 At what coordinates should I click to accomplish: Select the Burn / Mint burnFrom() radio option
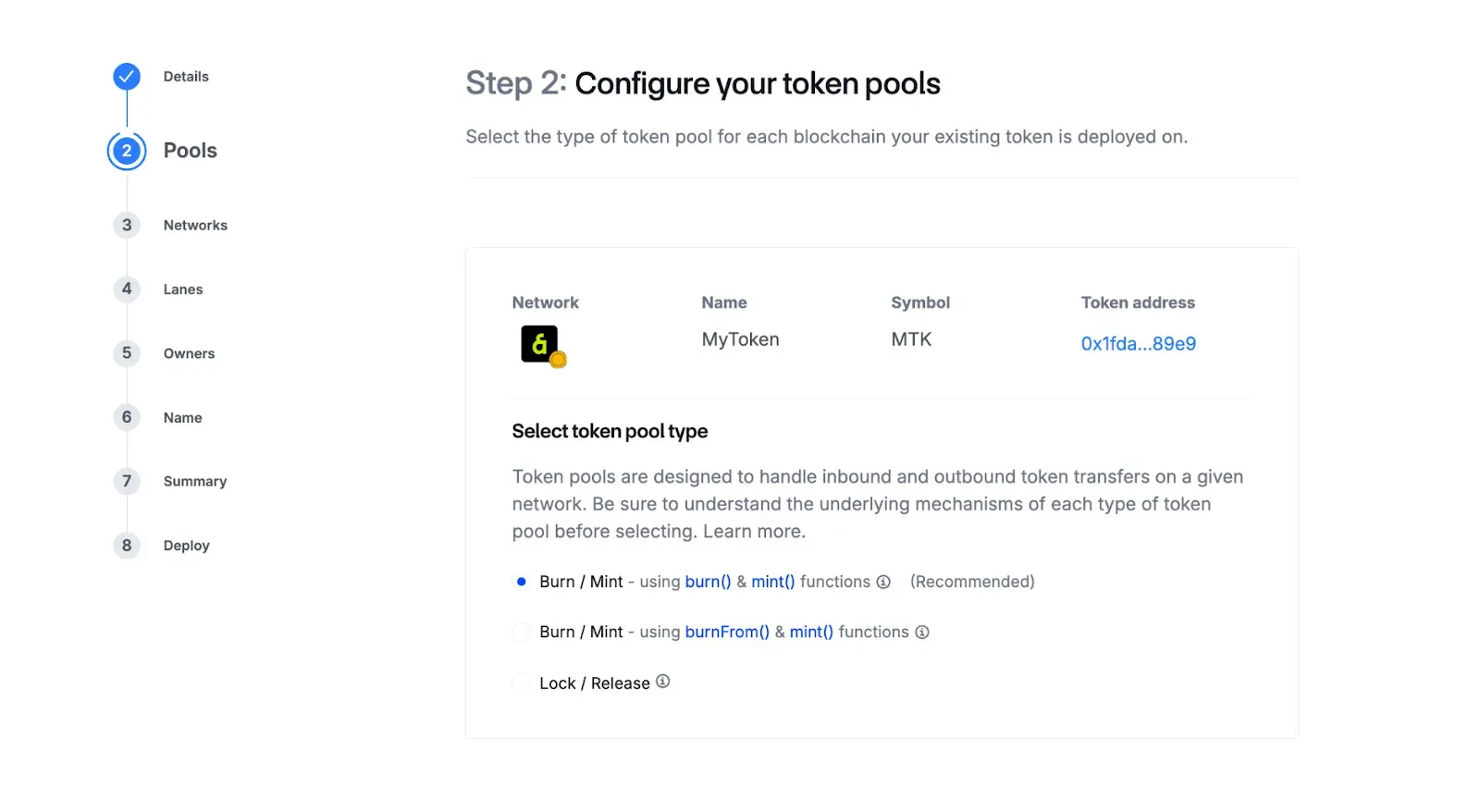coord(522,633)
